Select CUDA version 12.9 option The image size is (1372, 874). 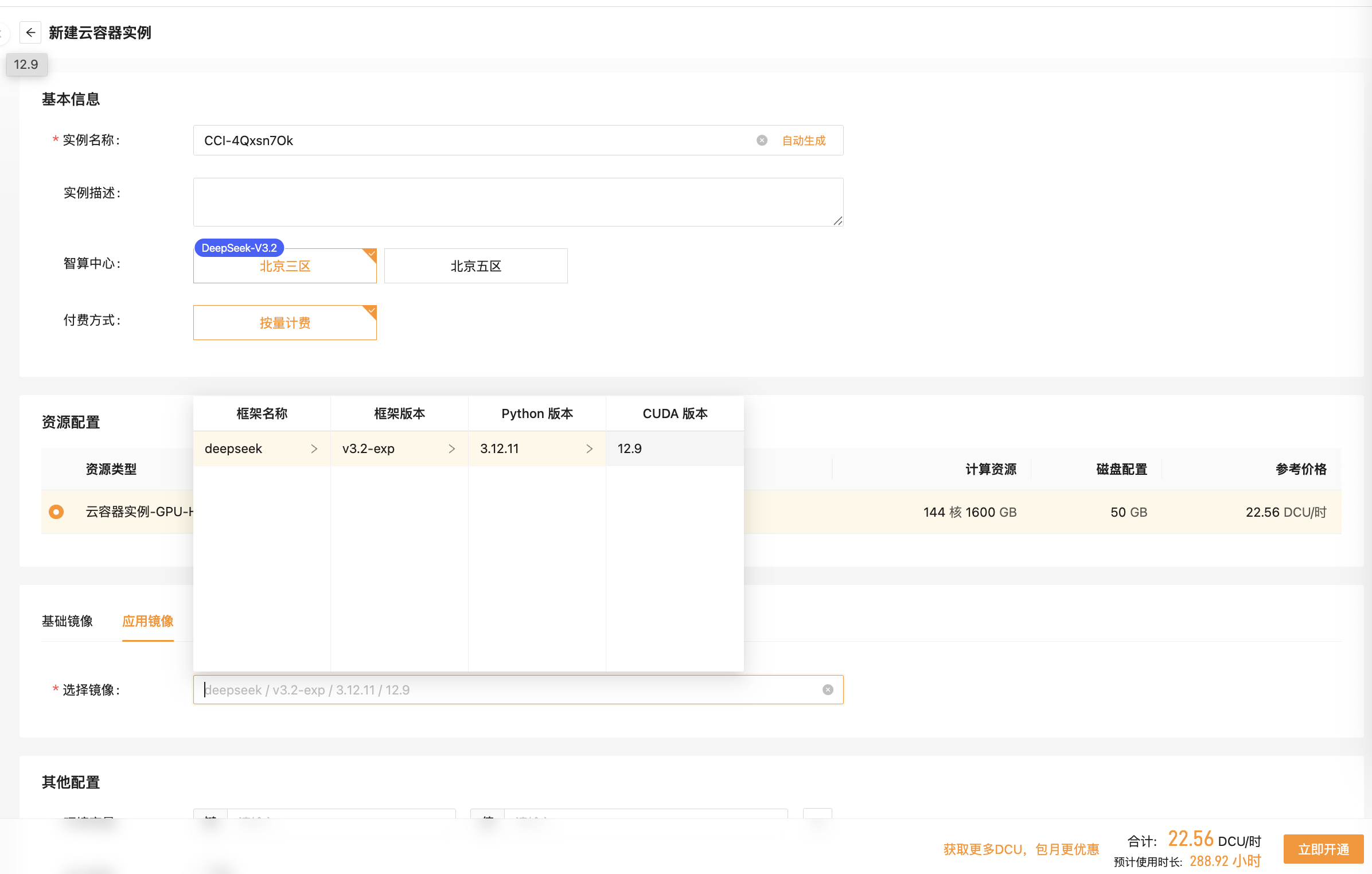coord(630,449)
